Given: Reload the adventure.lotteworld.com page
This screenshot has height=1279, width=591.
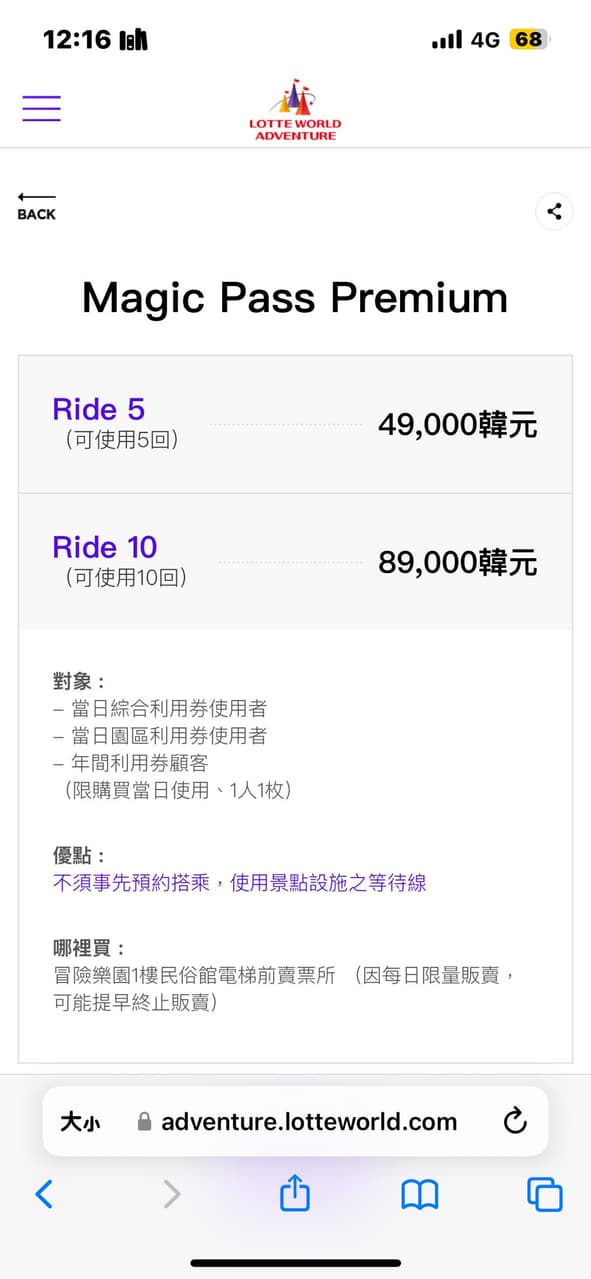Looking at the screenshot, I should pyautogui.click(x=515, y=1121).
